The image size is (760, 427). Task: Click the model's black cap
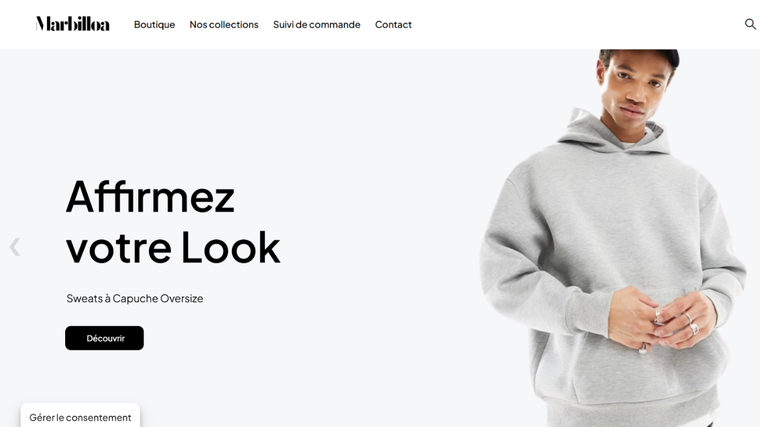[x=647, y=56]
